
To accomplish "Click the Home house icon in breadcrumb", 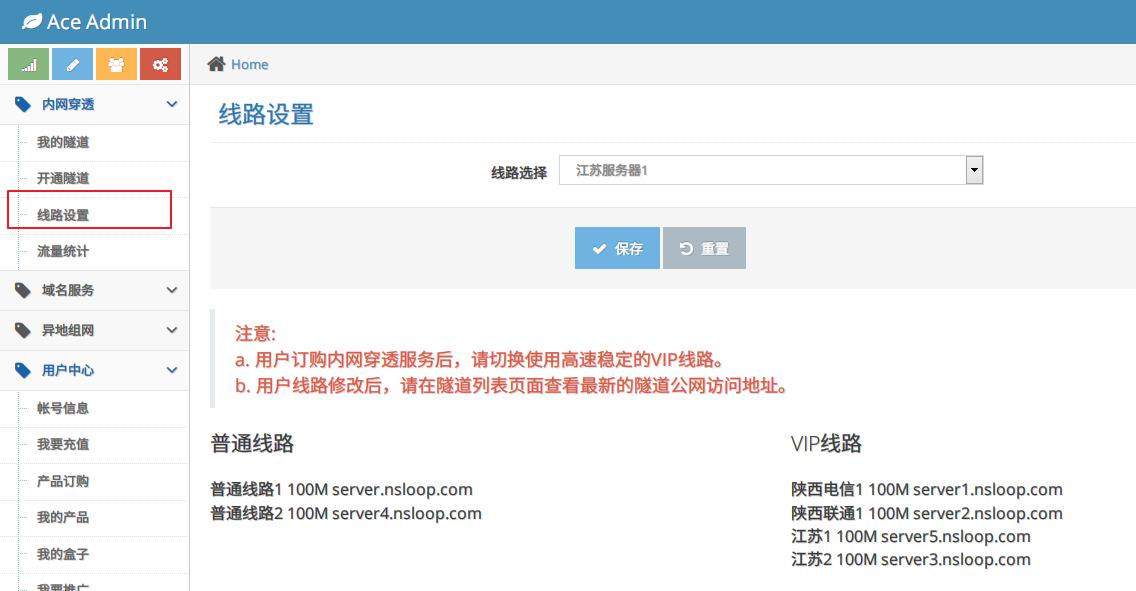I will 216,64.
